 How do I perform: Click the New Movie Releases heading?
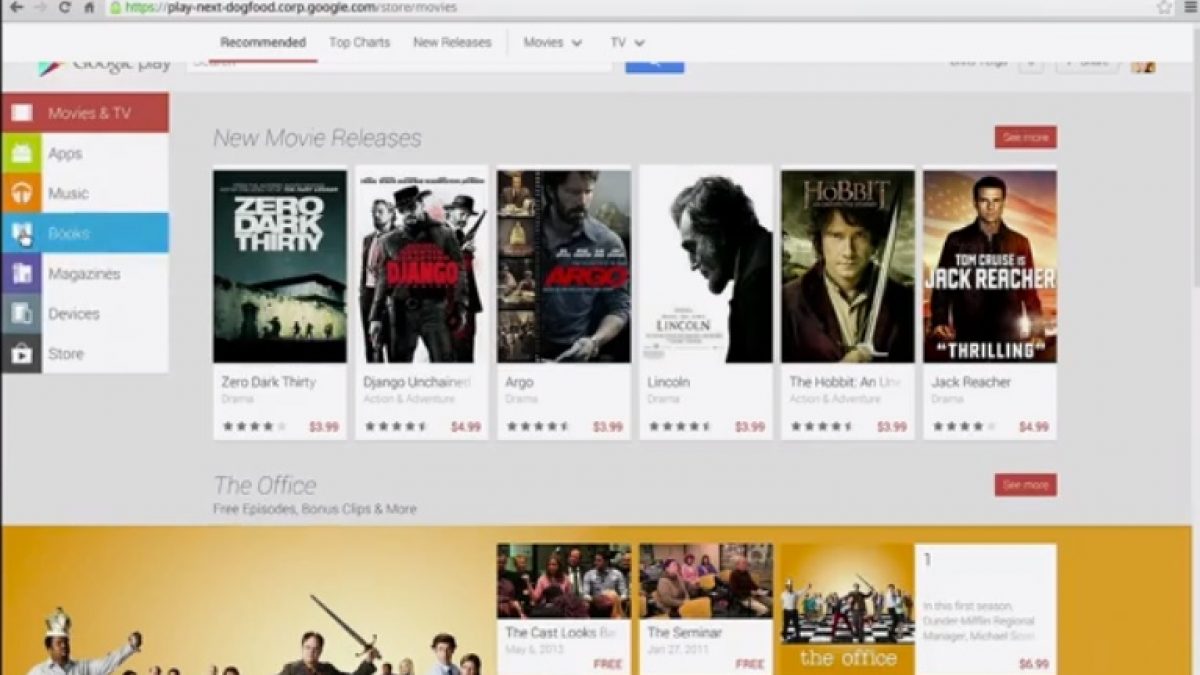click(x=318, y=138)
